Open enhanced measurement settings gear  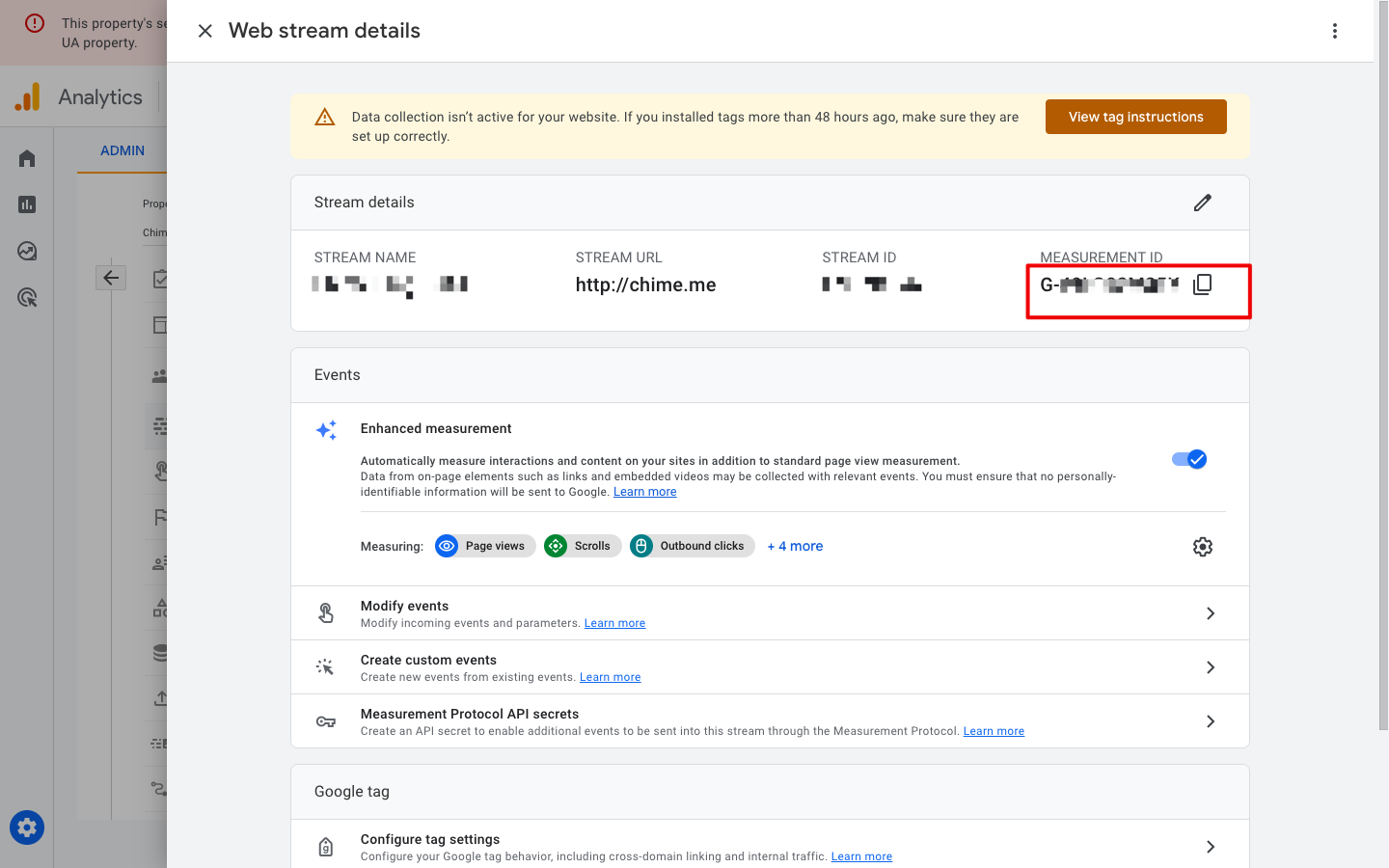[1202, 547]
